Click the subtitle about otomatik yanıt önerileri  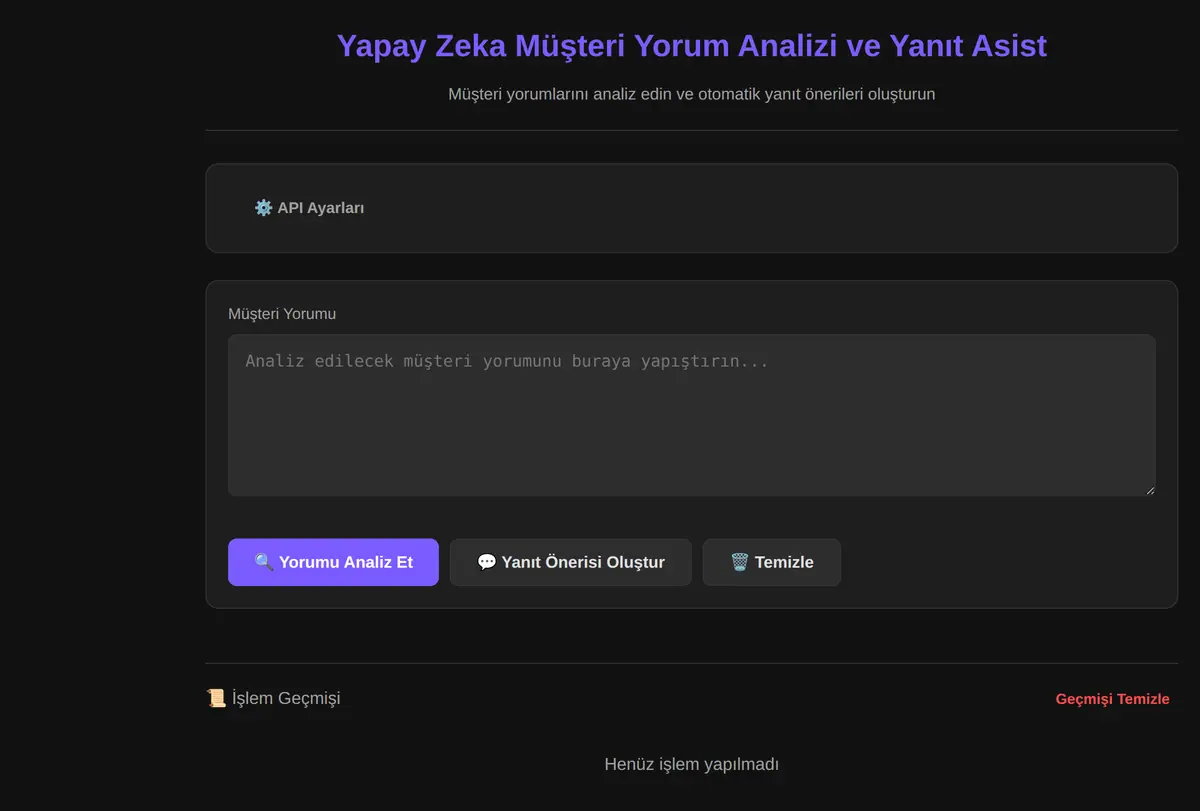(692, 95)
